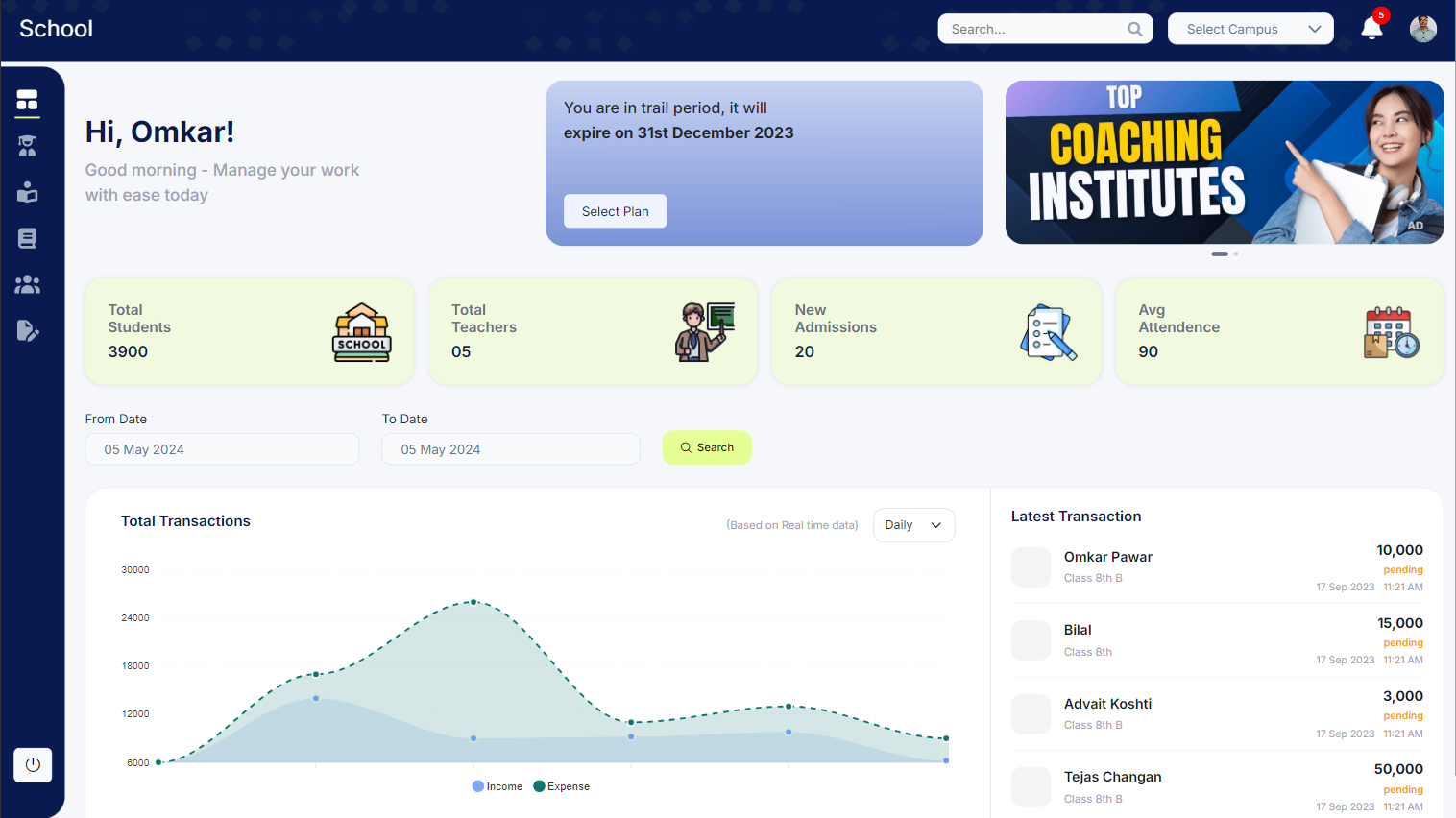Open Omkar Pawar transaction entry

[1217, 567]
